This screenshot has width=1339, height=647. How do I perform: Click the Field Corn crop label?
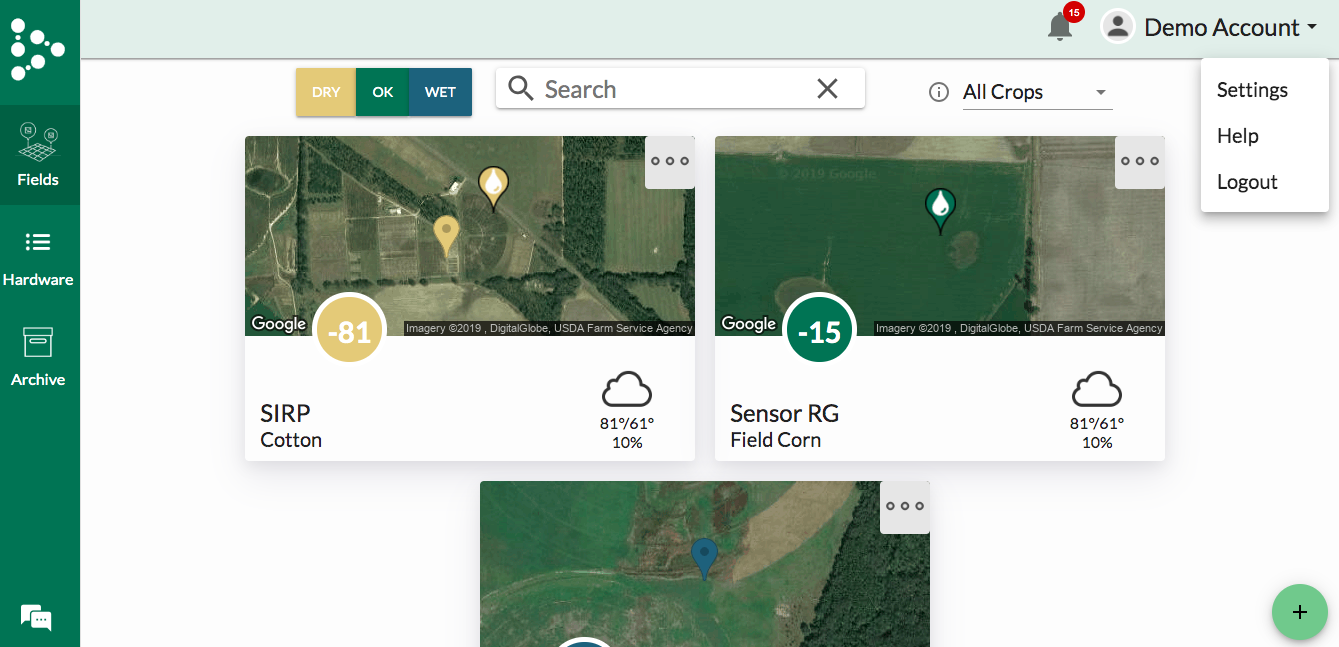coord(776,440)
